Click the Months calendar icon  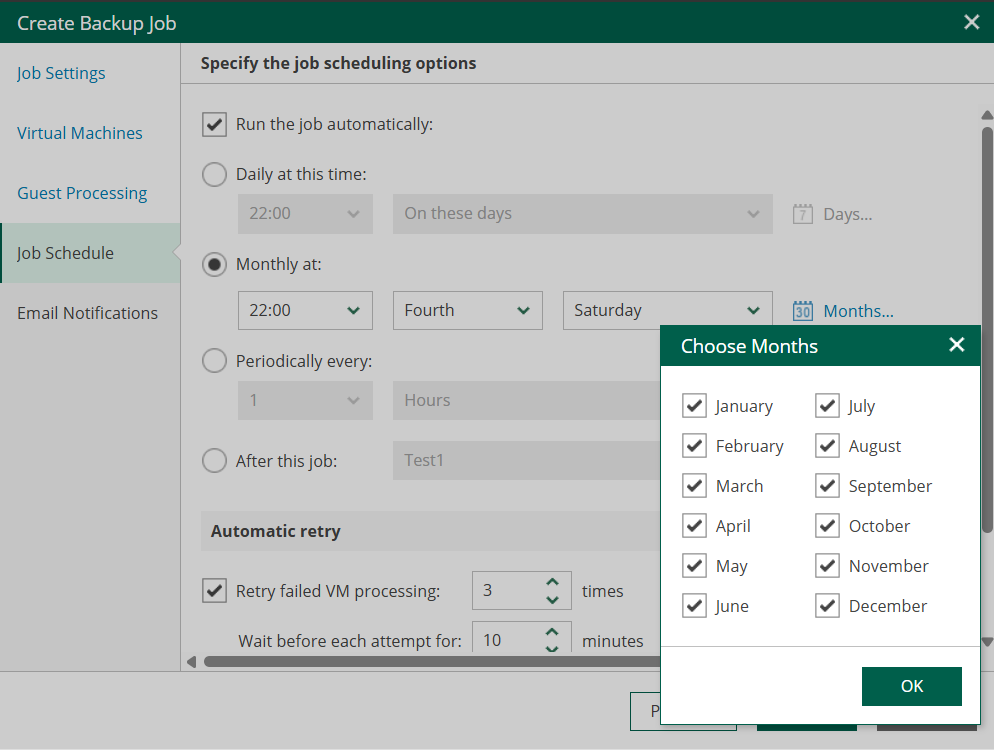pos(803,311)
